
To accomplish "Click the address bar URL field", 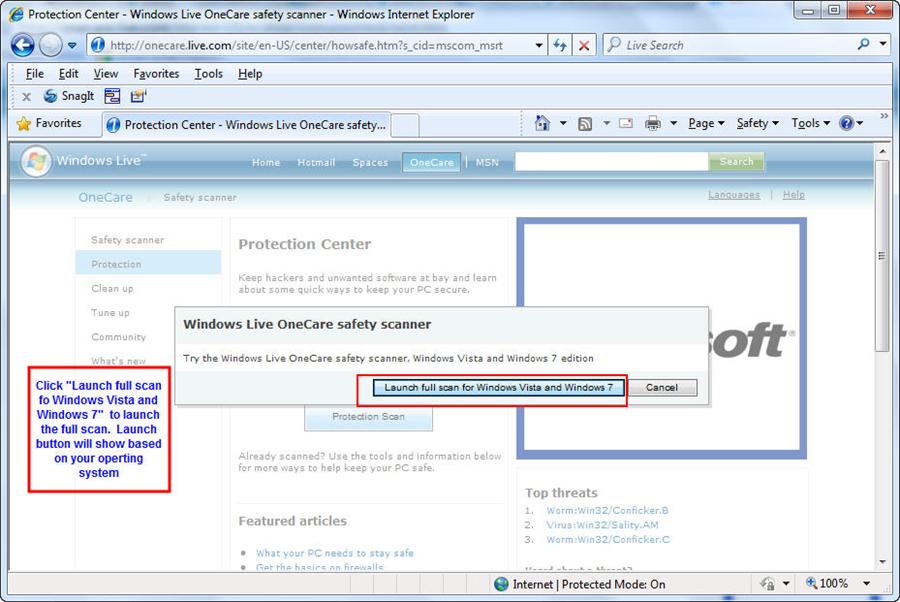I will (310, 45).
